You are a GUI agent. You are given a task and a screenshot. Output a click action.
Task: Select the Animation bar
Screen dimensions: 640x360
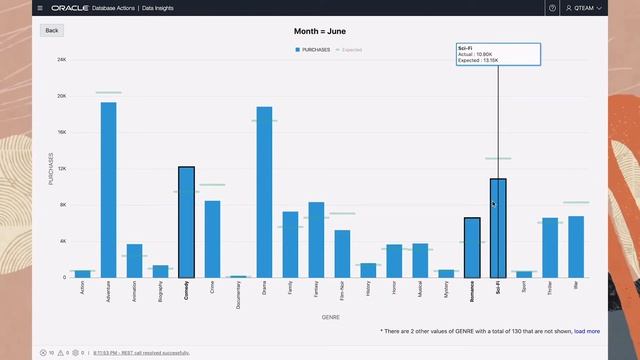click(134, 261)
